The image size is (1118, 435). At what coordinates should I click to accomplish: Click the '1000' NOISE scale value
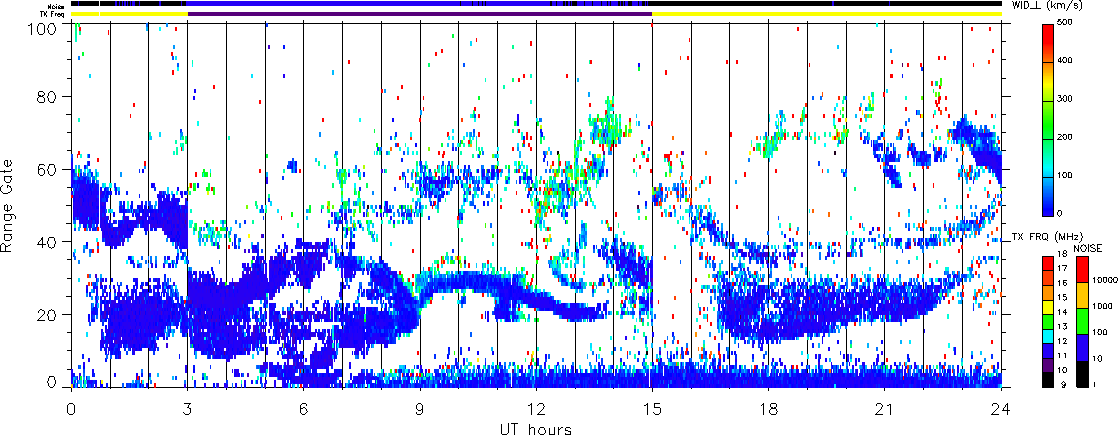1101,308
